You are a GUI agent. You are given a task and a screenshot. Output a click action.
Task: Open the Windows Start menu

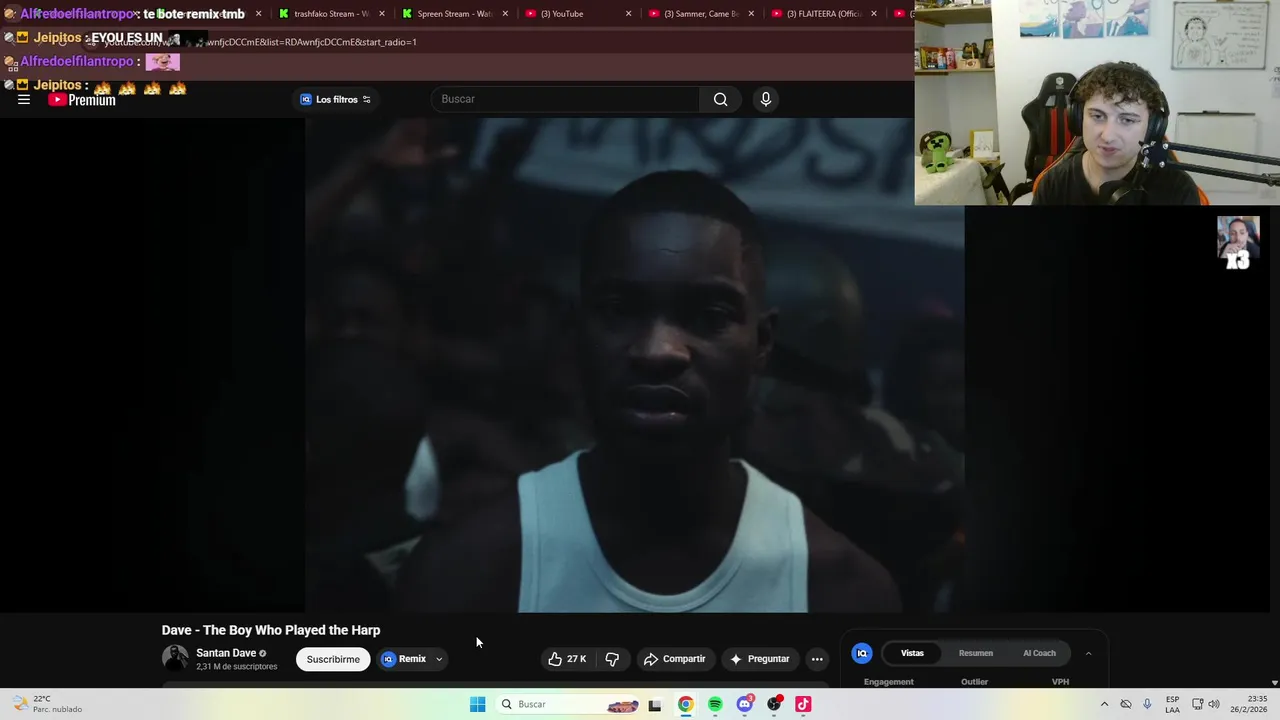[477, 704]
